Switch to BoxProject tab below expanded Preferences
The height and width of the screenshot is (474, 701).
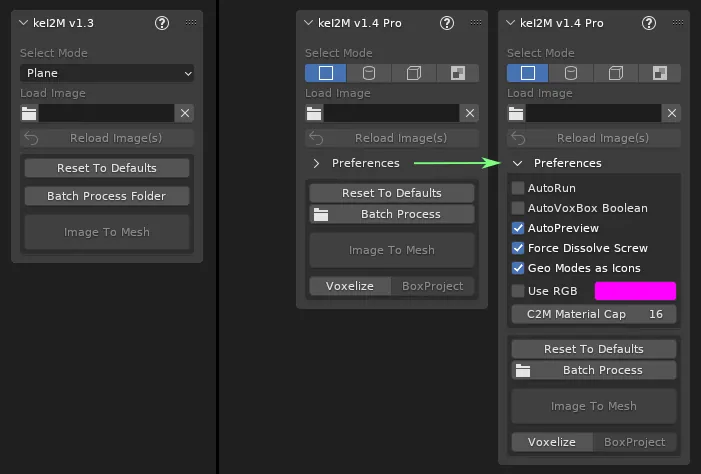click(x=634, y=442)
